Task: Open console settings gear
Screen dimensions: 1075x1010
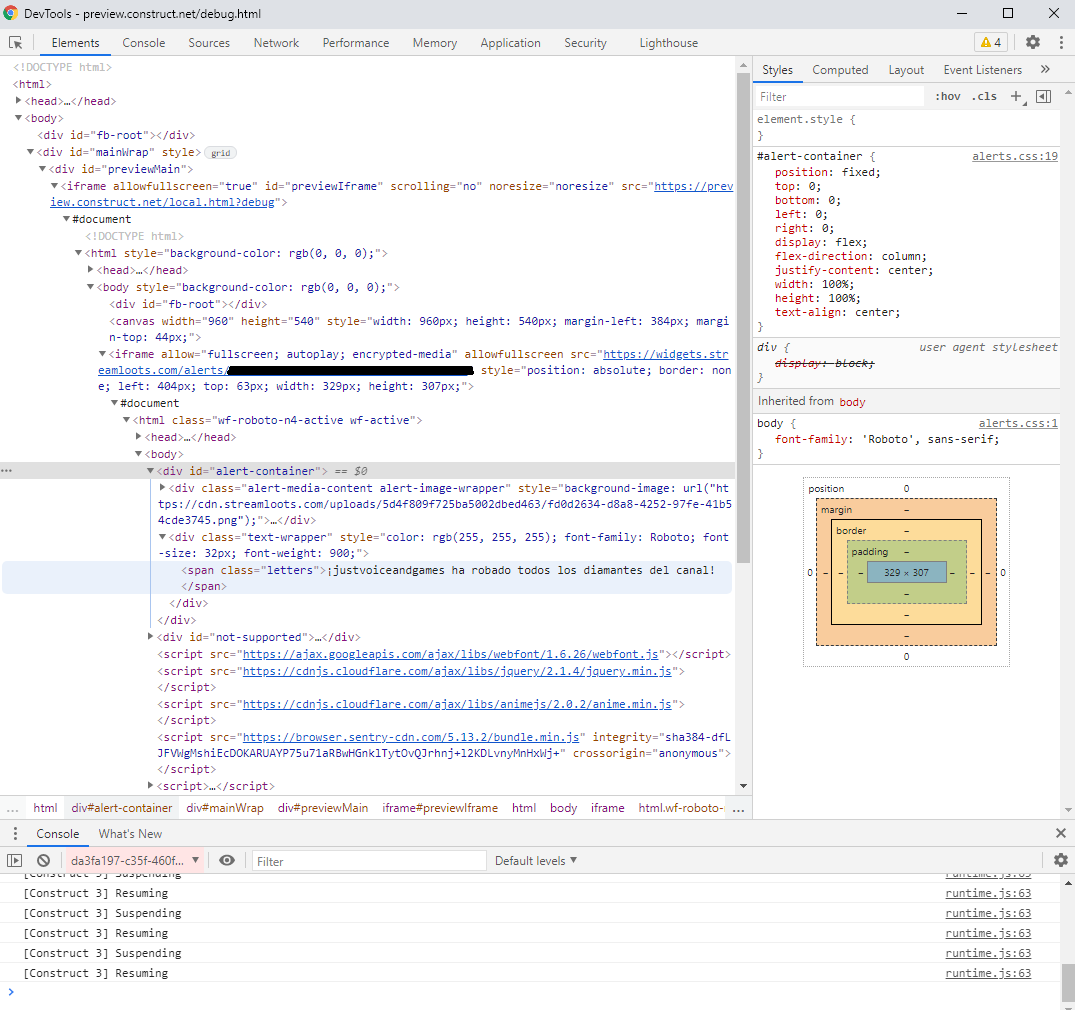Action: click(x=1061, y=861)
